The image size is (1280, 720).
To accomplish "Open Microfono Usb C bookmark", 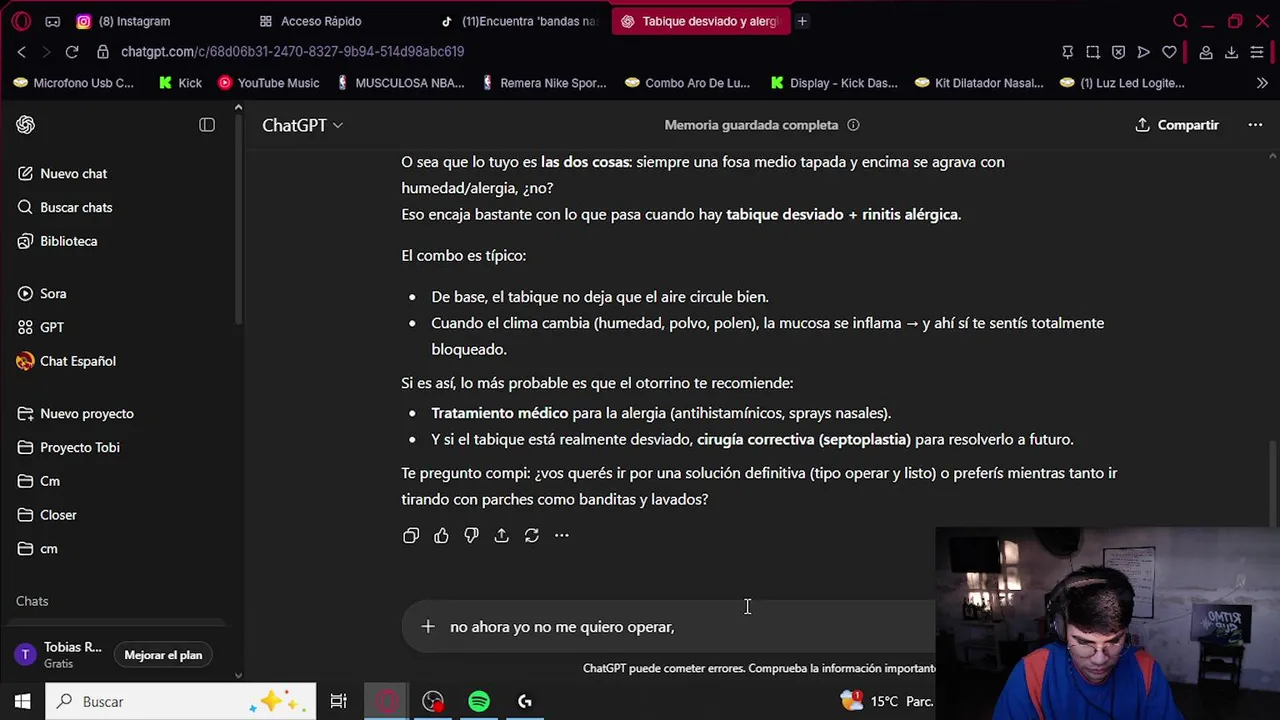I will [x=73, y=83].
